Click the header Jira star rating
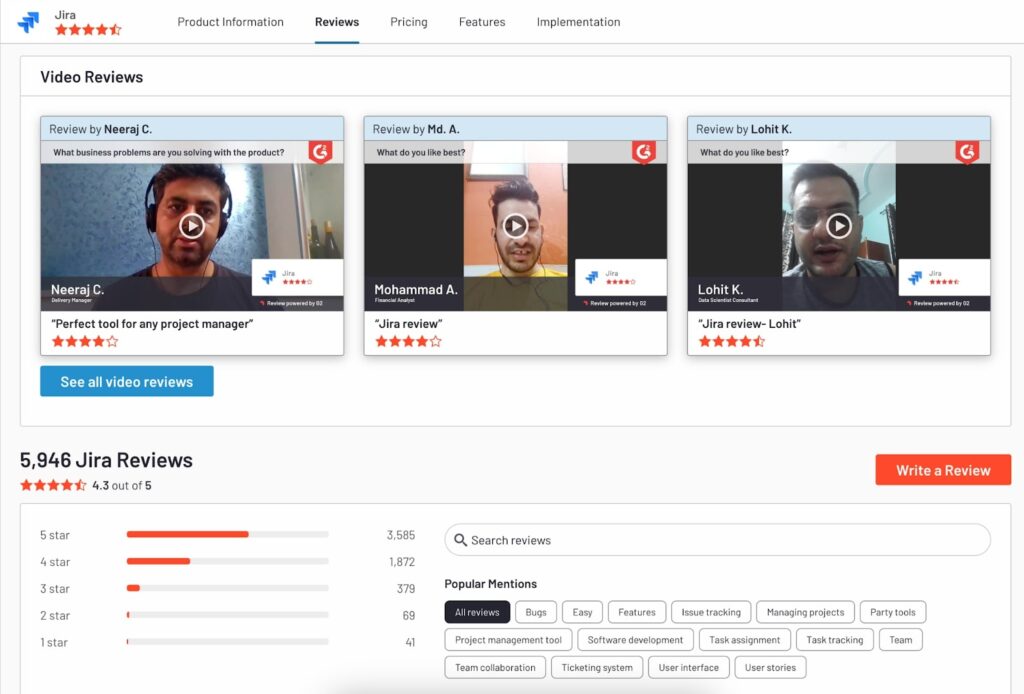 coord(88,29)
